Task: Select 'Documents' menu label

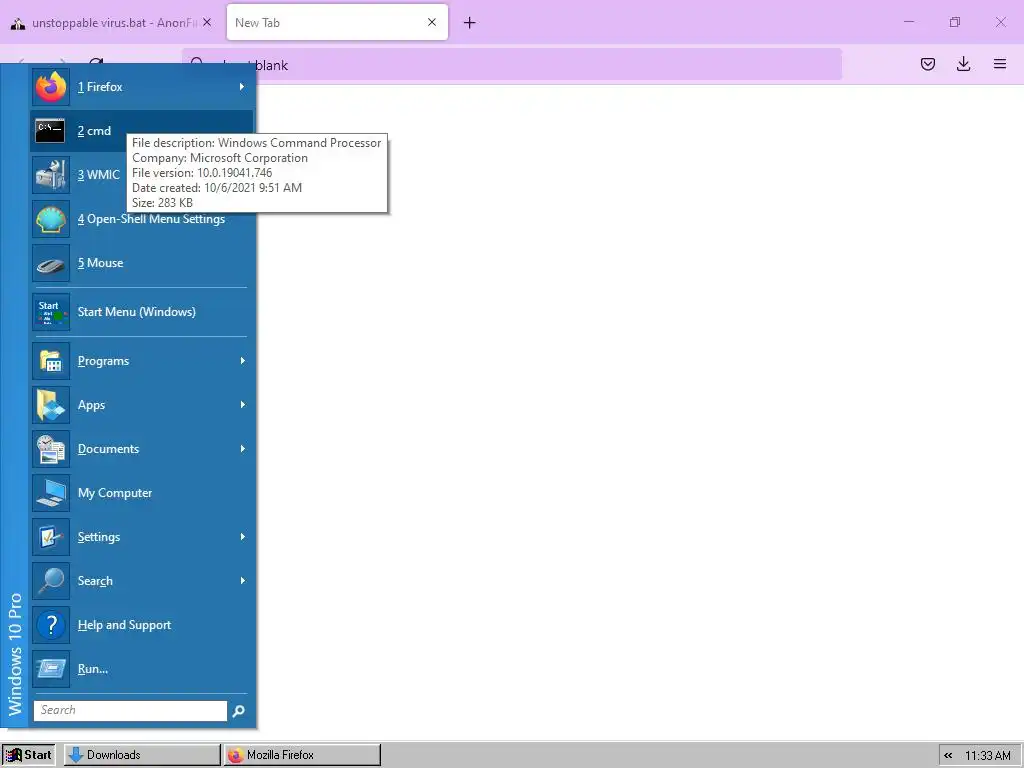Action: (108, 449)
